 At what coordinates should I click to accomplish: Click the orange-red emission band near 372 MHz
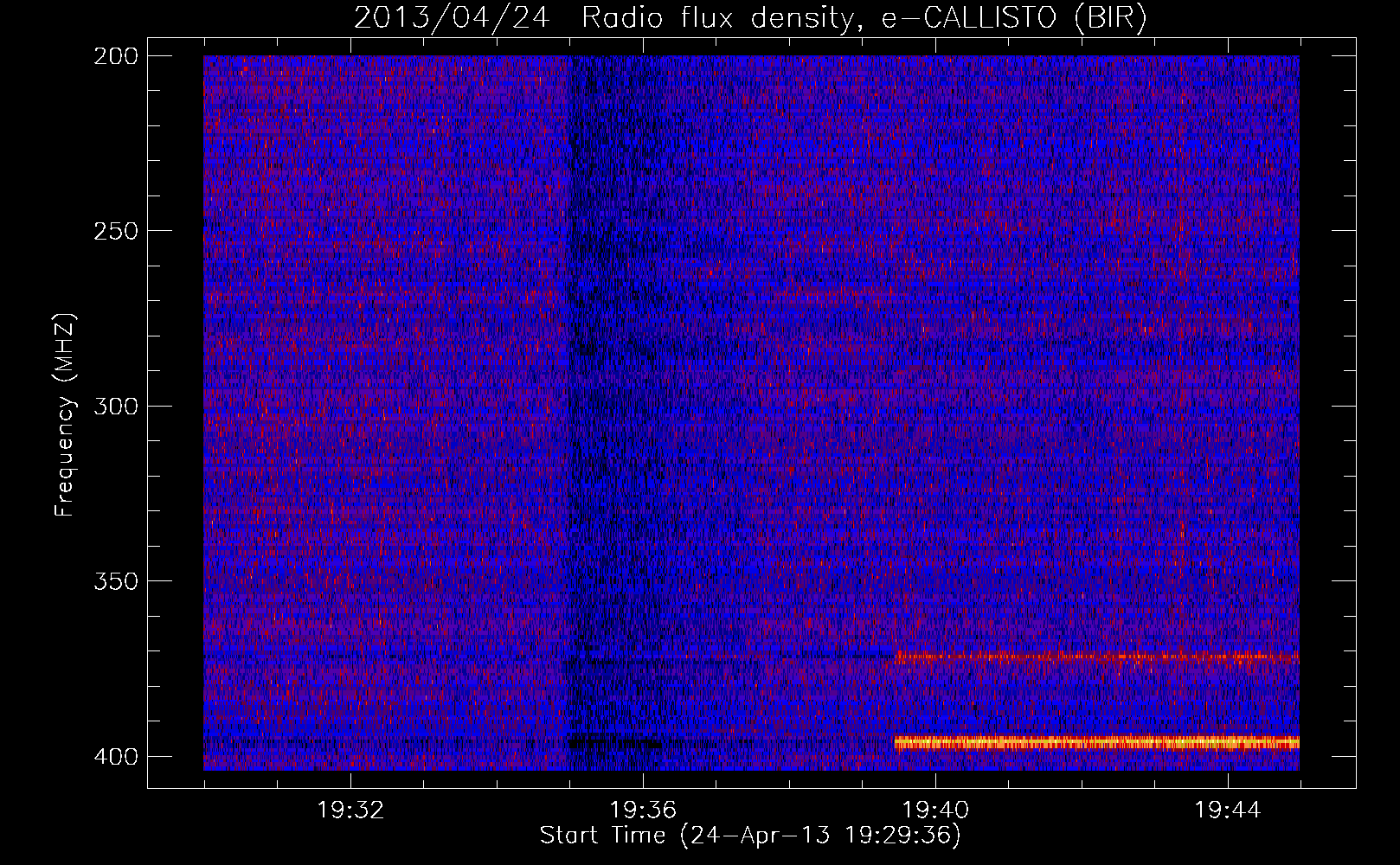(1096, 657)
